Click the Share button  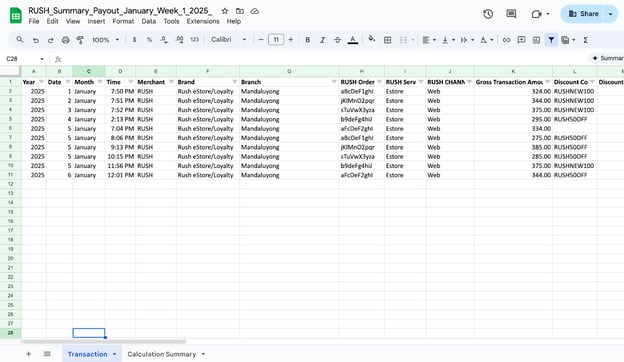pos(583,14)
